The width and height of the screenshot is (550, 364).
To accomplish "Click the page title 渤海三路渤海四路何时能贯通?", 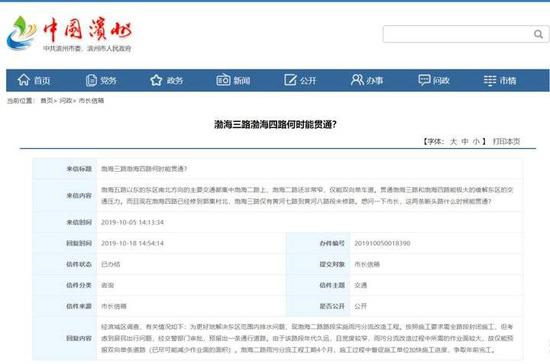I will tap(275, 124).
